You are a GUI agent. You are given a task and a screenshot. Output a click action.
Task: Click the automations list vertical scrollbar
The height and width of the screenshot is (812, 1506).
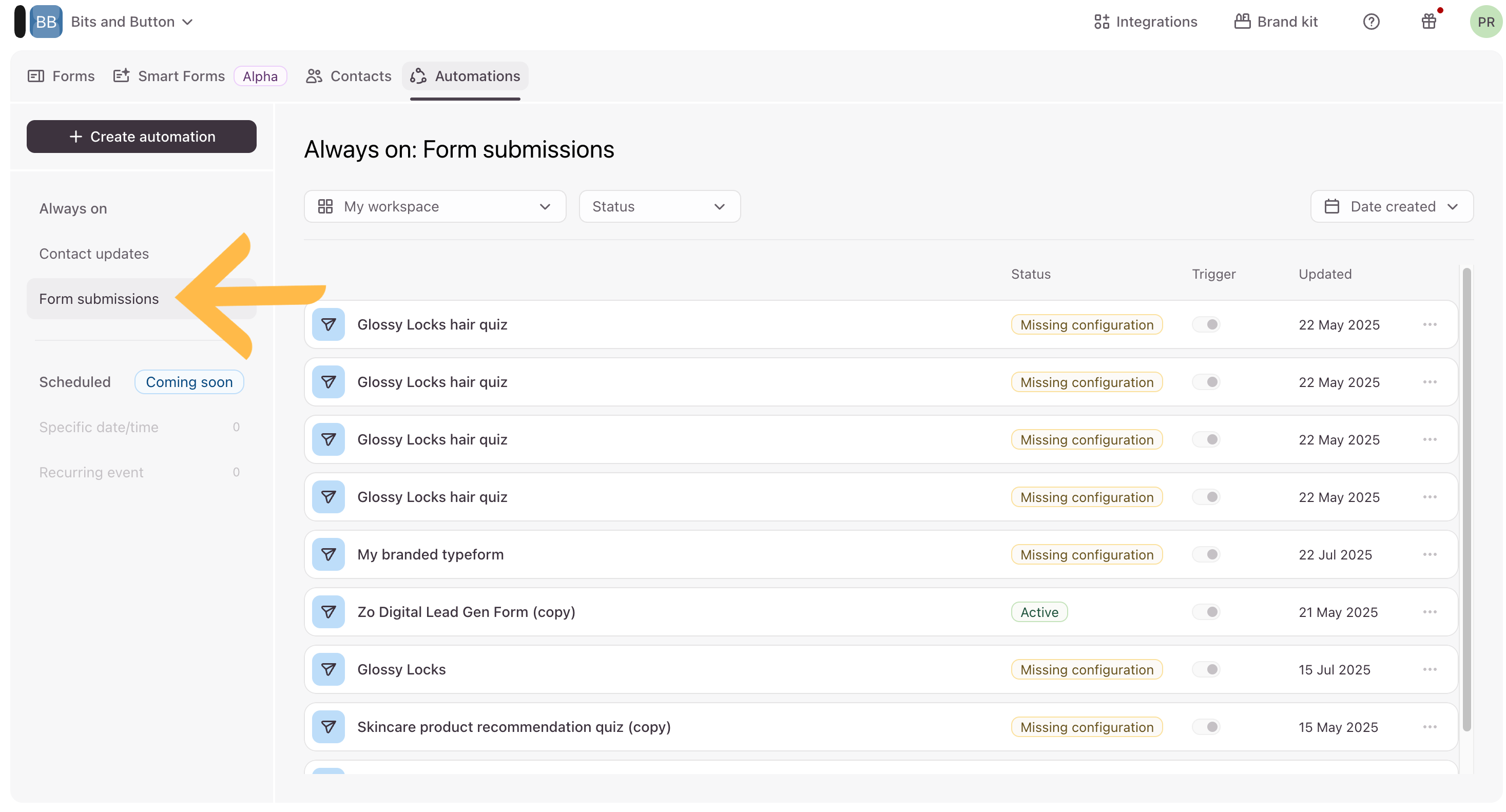coord(1466,500)
